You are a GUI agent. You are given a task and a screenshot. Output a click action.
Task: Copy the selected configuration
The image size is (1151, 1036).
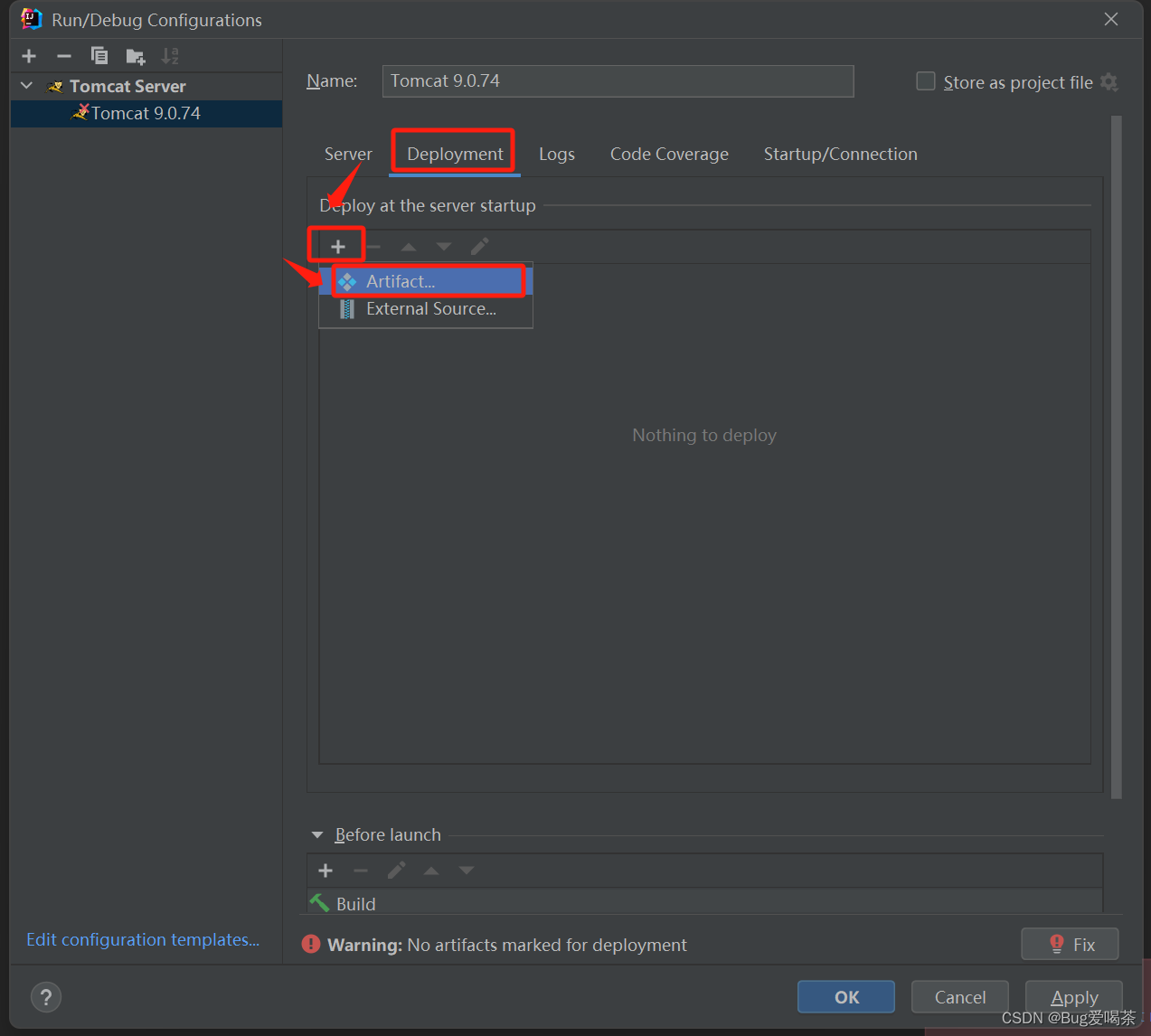click(x=99, y=56)
